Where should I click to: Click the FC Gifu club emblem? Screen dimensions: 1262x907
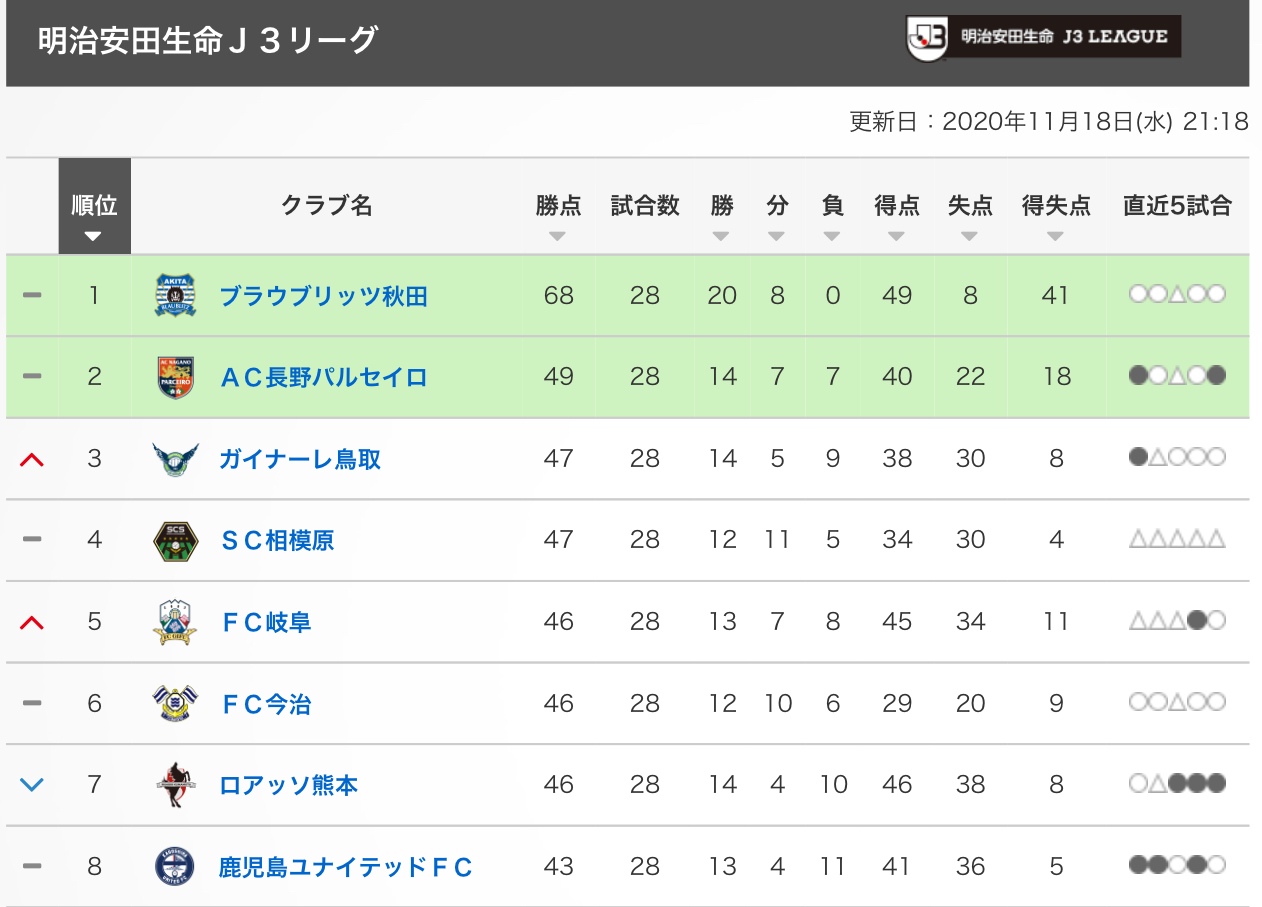point(176,622)
